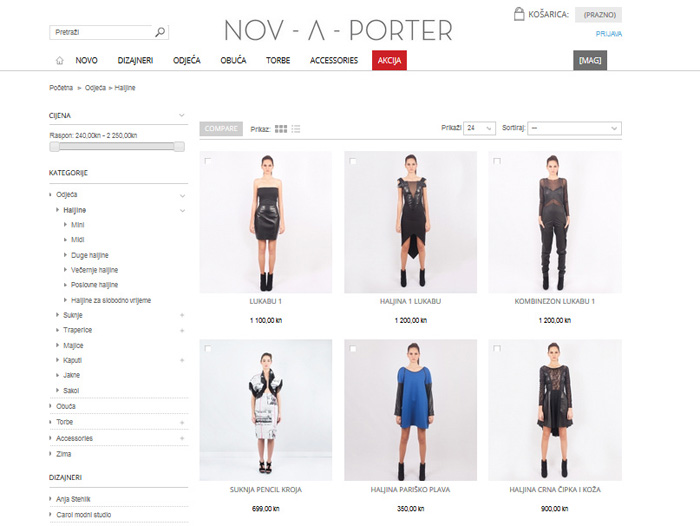Expand the Suknje category plus icon
The image size is (700, 526).
pos(182,315)
